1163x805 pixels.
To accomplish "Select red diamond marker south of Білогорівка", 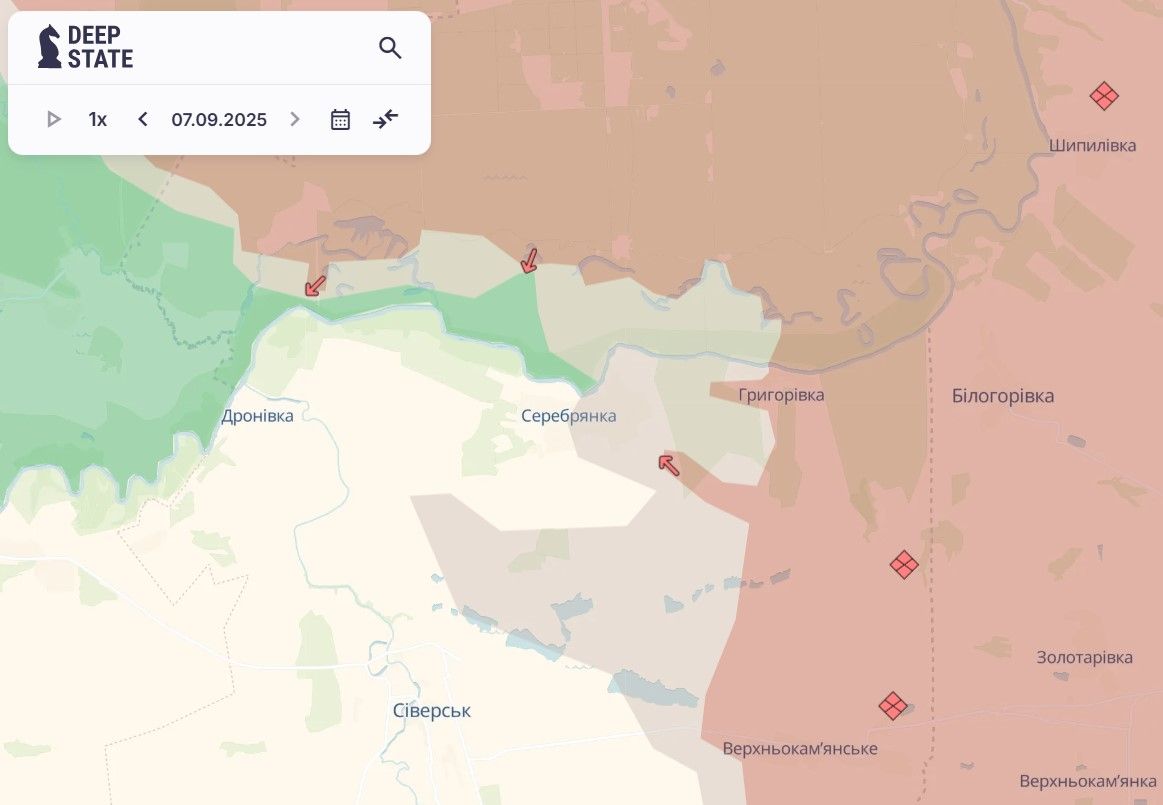I will [904, 565].
